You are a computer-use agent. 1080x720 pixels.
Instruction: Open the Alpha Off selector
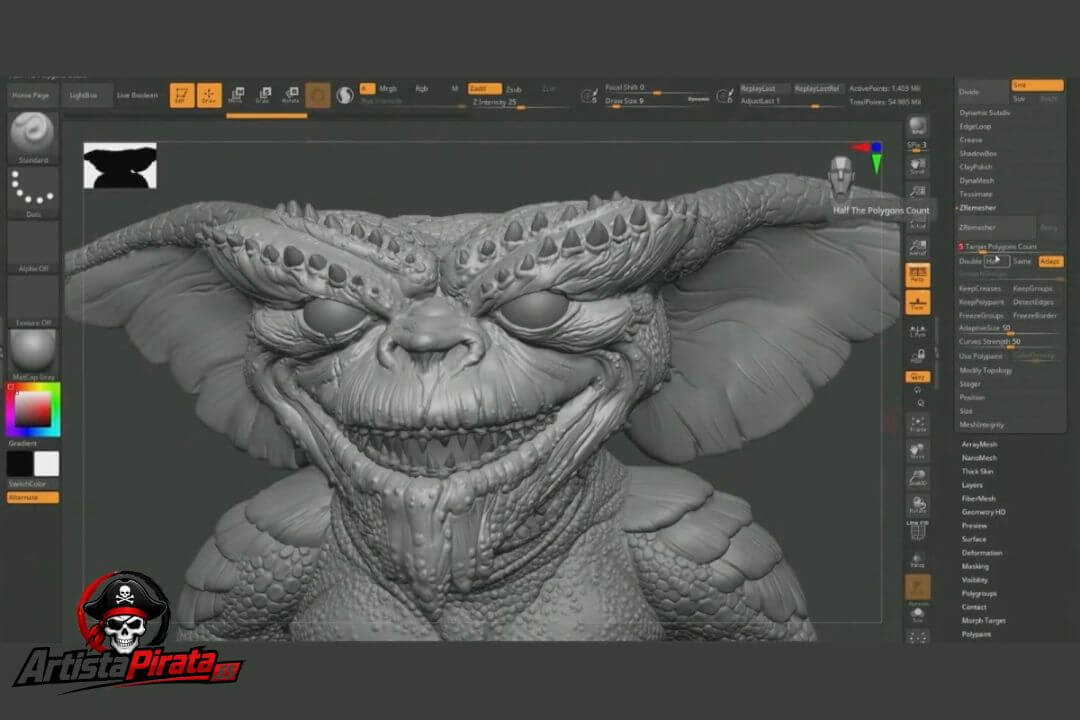point(32,247)
